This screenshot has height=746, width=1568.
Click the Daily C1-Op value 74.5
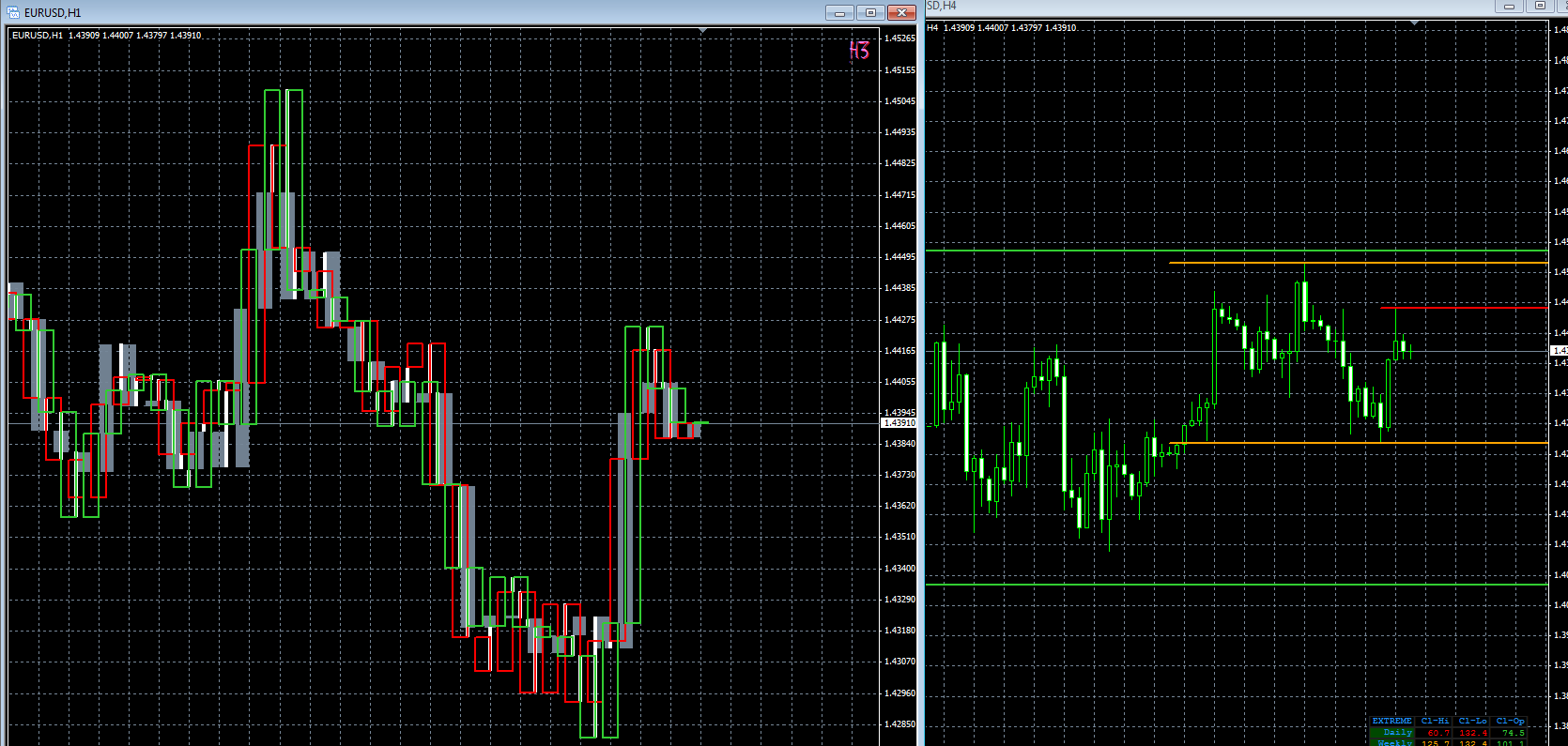click(x=1514, y=732)
